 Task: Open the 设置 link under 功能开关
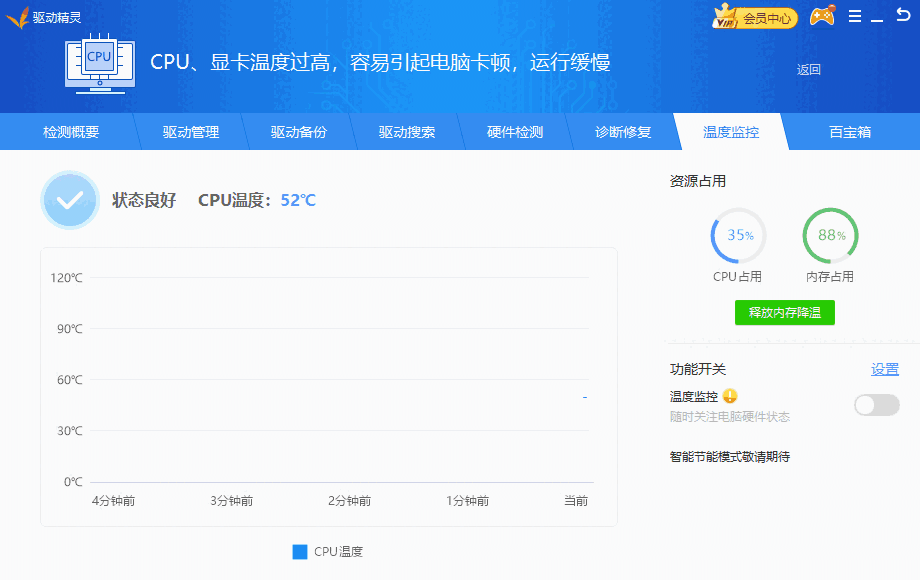coord(884,369)
